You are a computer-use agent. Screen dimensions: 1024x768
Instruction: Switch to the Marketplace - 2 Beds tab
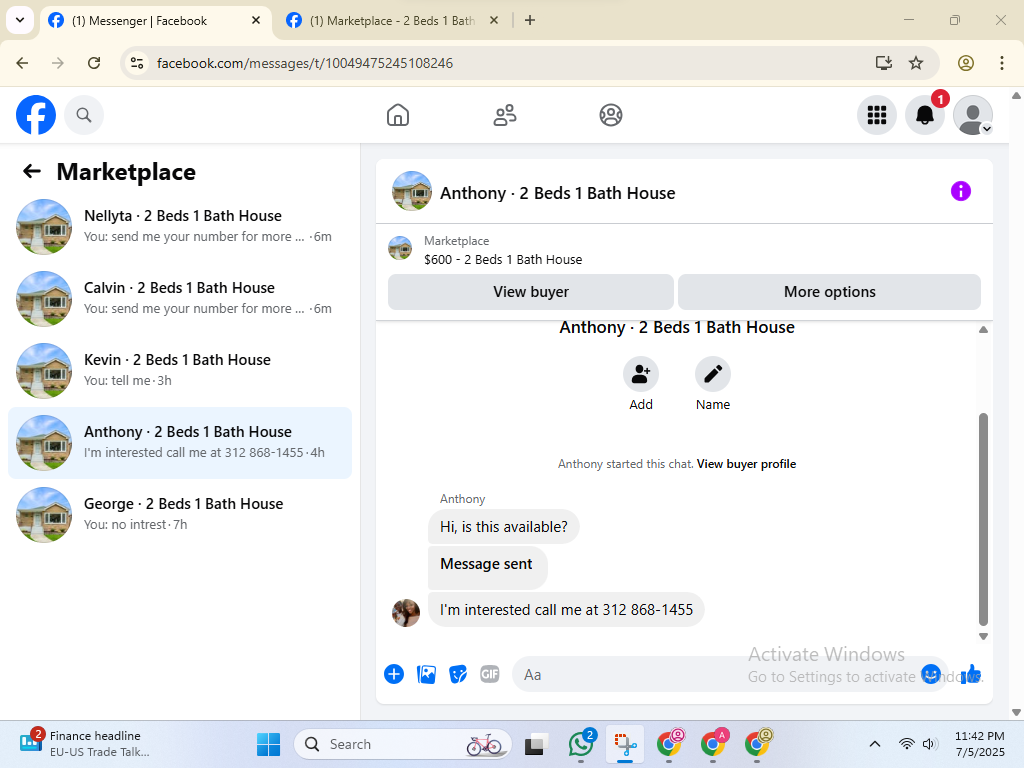pyautogui.click(x=392, y=21)
